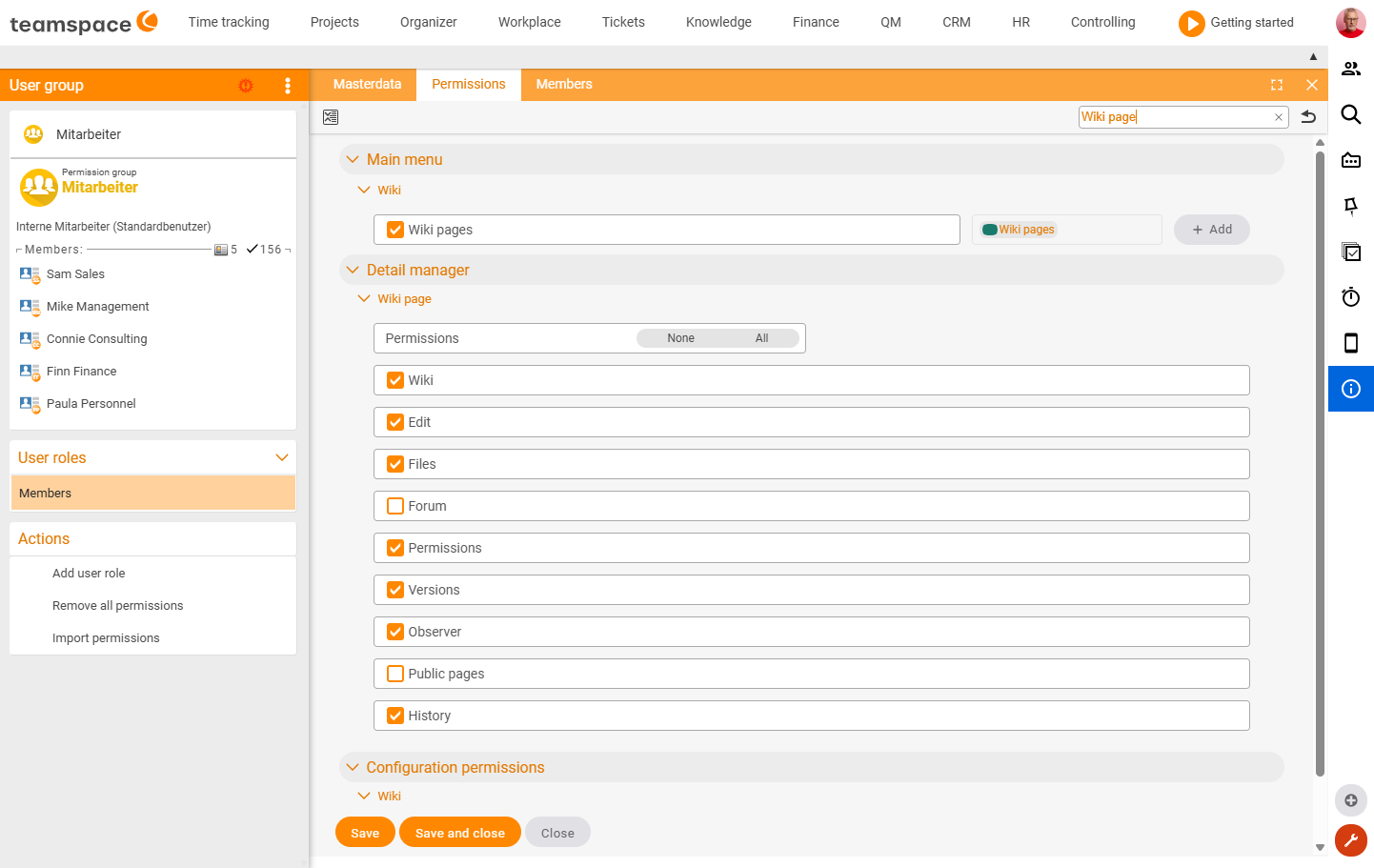
Task: Click Paula Personnel user icon
Action: (x=30, y=404)
